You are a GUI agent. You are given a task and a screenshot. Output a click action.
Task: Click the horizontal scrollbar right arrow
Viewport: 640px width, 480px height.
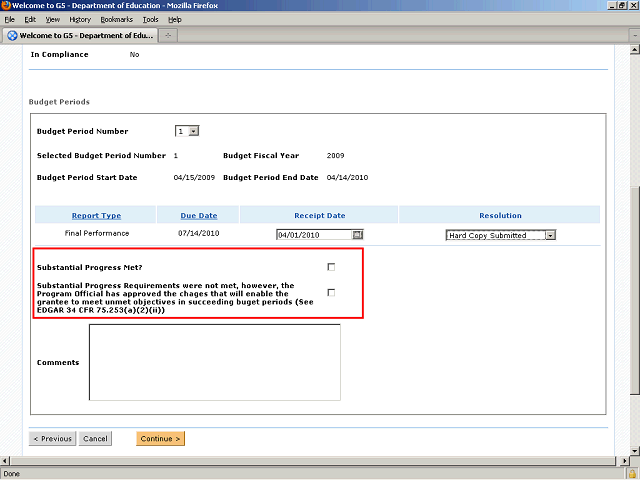coord(624,461)
